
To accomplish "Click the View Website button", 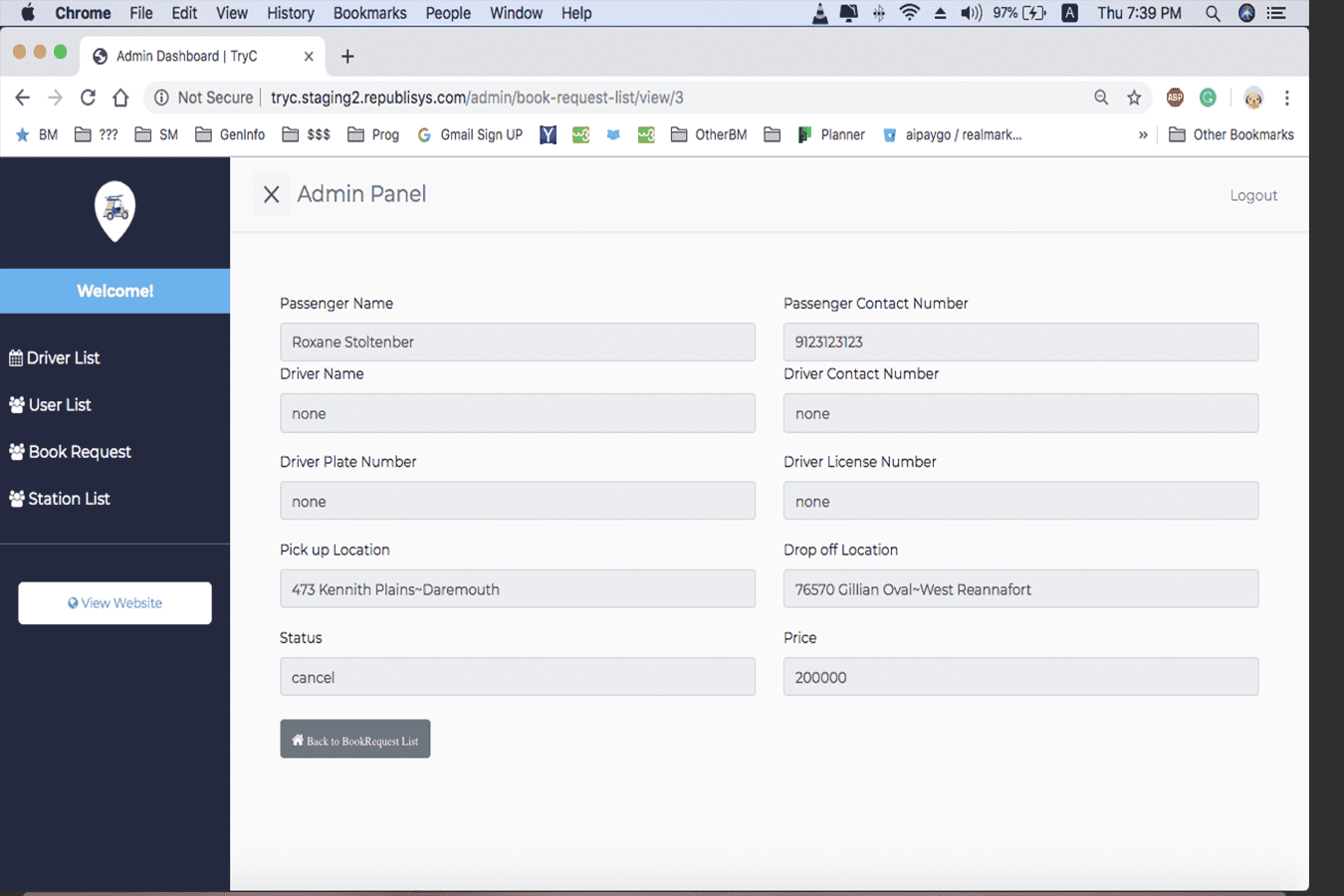I will click(x=114, y=603).
